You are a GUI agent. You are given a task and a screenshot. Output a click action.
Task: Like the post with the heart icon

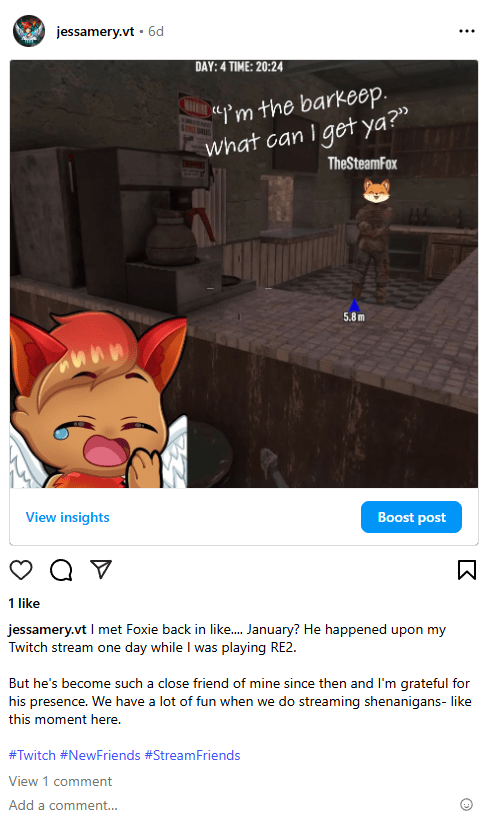[21, 570]
